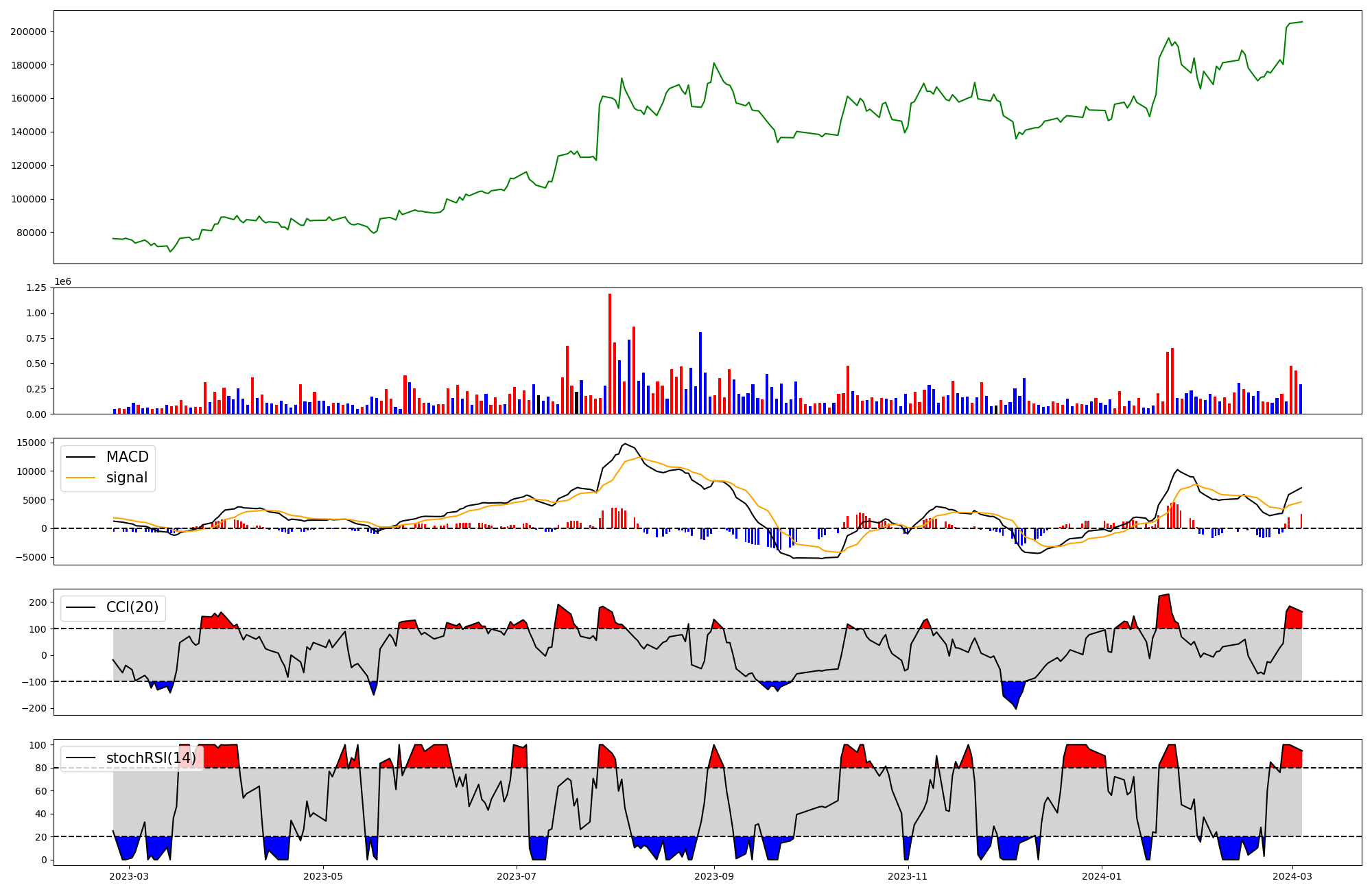Click the signal legend label
The height and width of the screenshot is (892, 1372).
click(126, 478)
